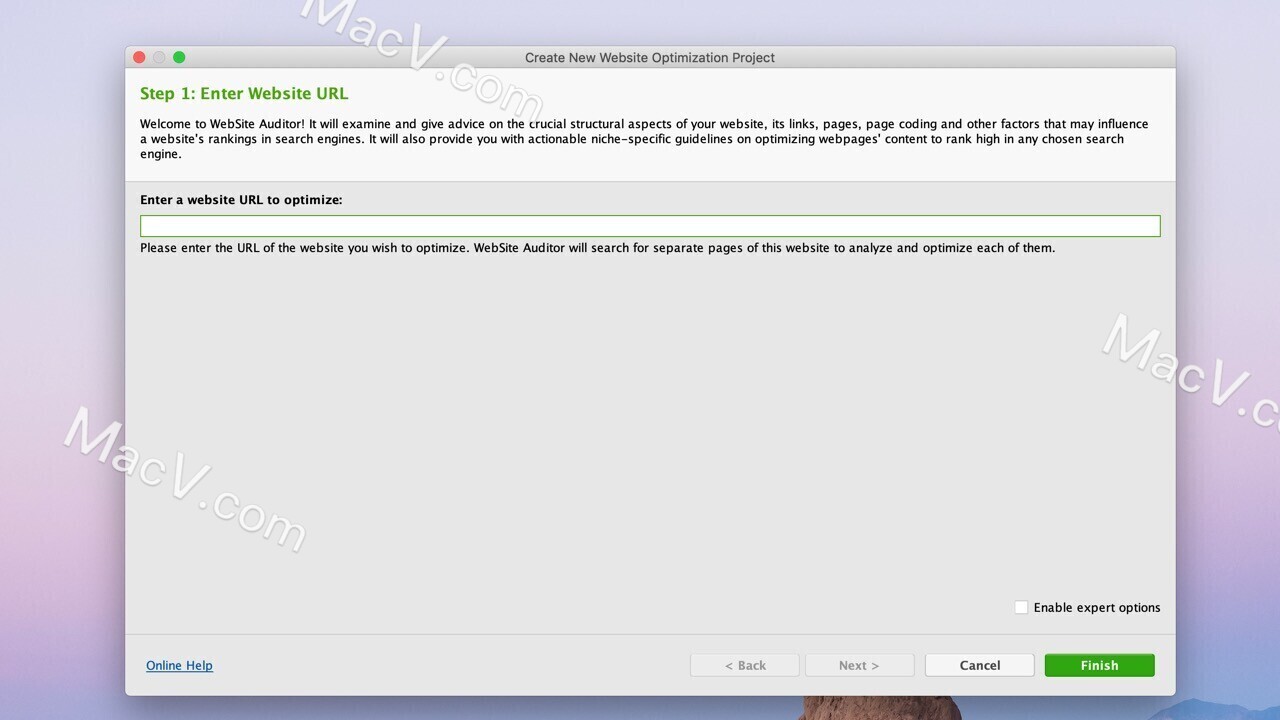This screenshot has height=720, width=1280.
Task: Click the disabled Back button
Action: [x=745, y=665]
